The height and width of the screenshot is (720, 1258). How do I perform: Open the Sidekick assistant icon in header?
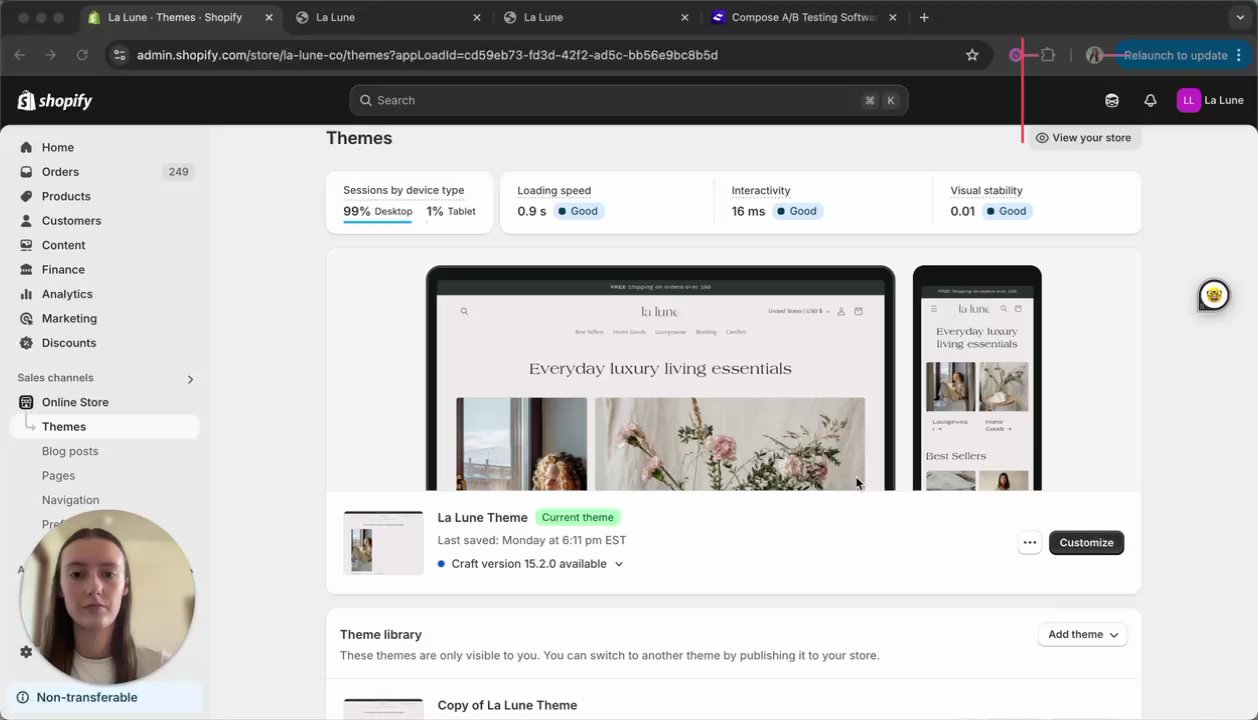[x=1112, y=100]
